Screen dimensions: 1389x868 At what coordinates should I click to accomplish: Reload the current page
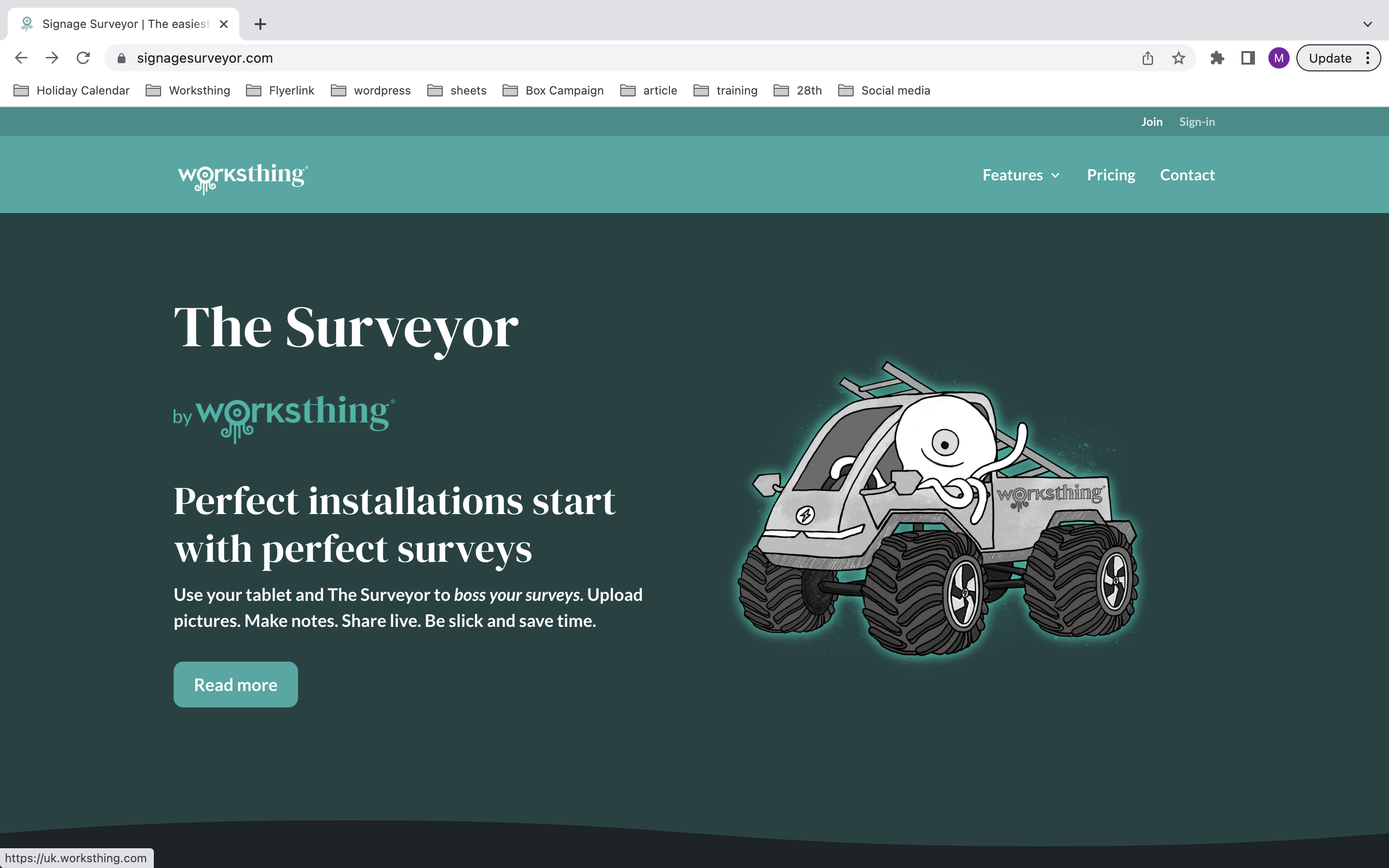83,58
